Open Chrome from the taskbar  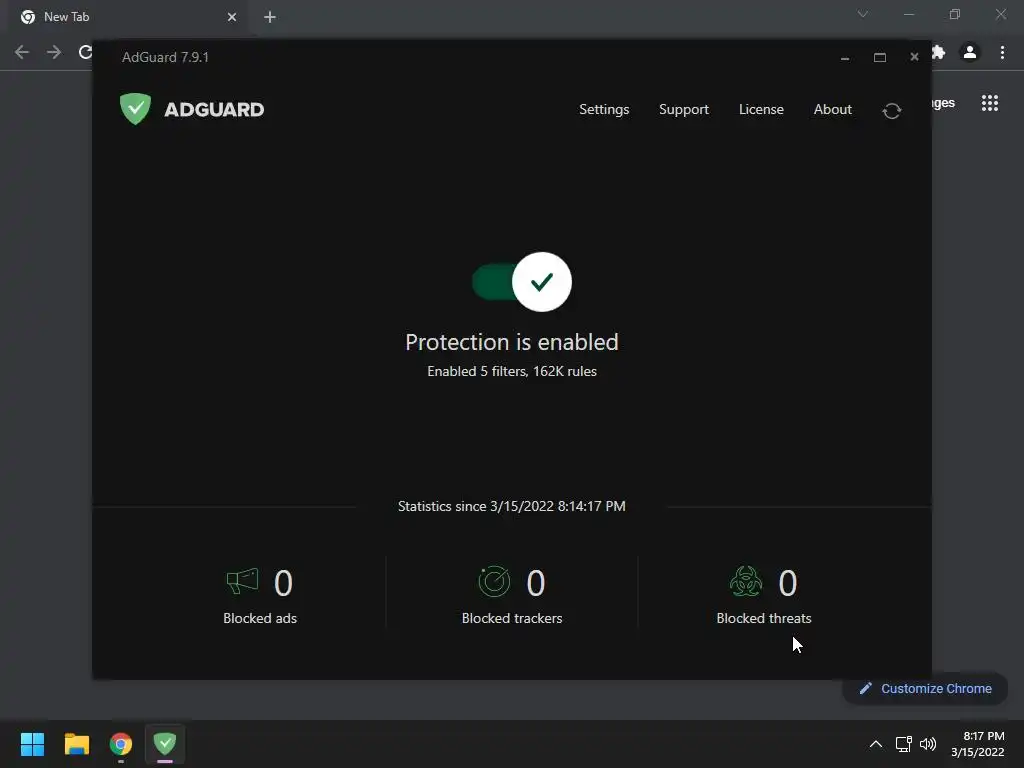click(121, 744)
